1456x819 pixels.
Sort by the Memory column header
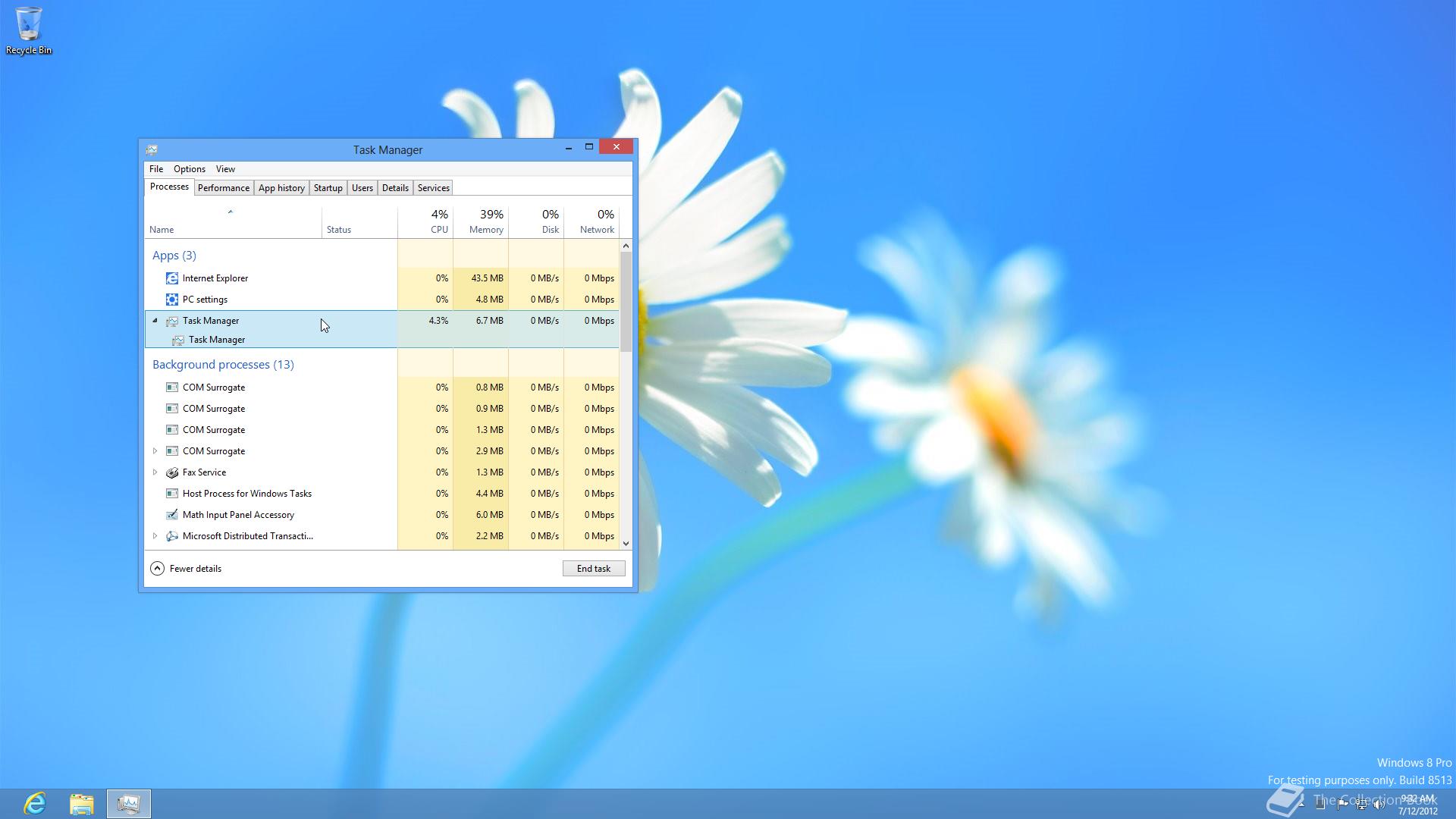point(481,222)
